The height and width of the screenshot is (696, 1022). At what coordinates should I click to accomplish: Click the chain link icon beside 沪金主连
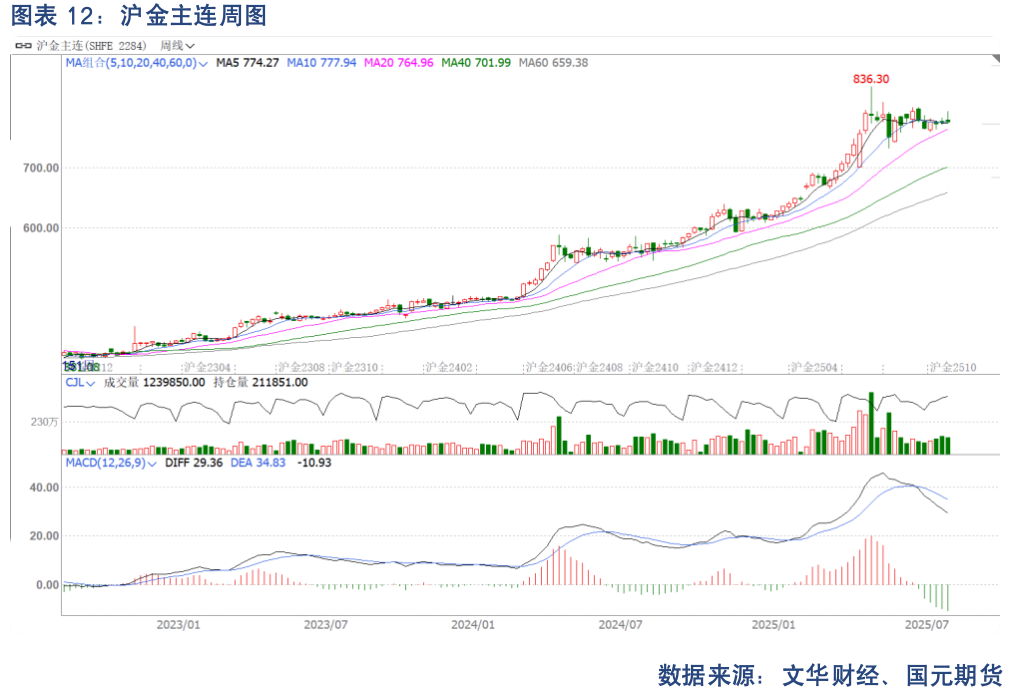(x=23, y=45)
